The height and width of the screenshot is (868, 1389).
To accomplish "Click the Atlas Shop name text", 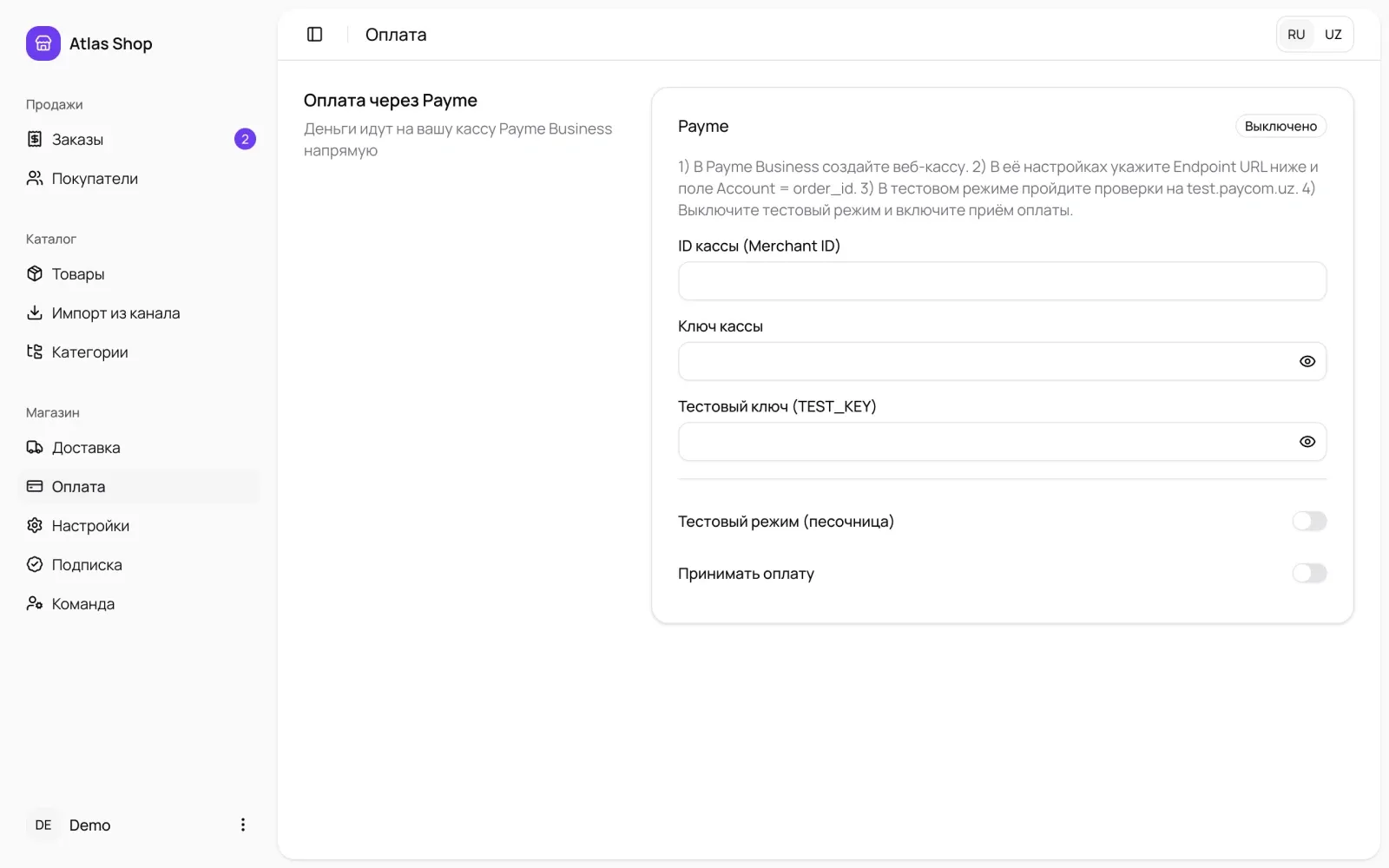I will coord(110,43).
